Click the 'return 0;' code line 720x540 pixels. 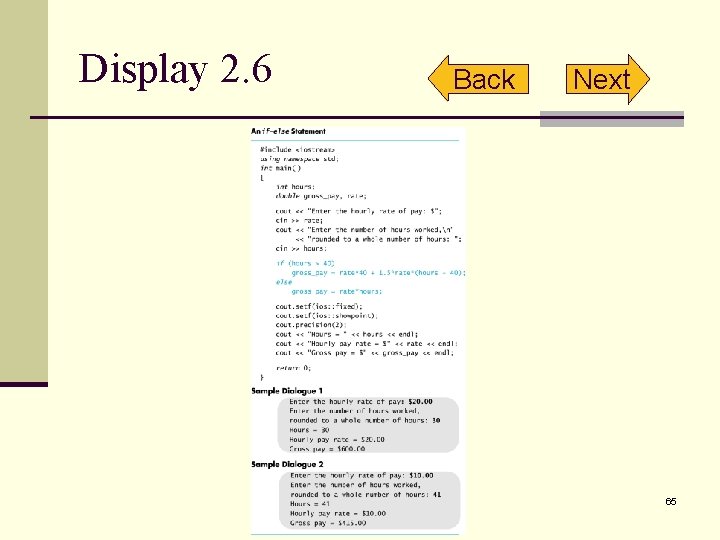tap(293, 368)
